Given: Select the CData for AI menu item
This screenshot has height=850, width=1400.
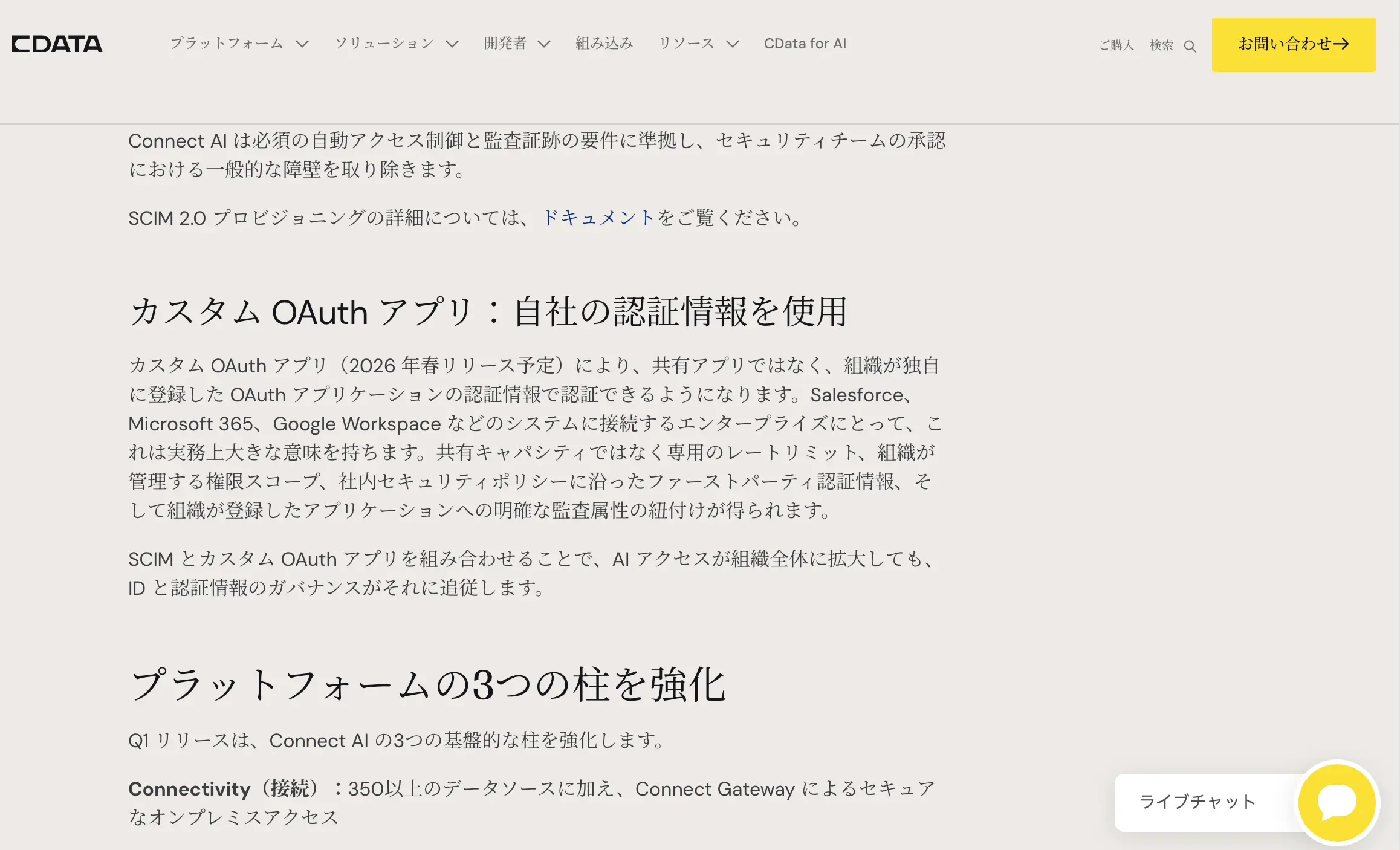Looking at the screenshot, I should pos(805,44).
